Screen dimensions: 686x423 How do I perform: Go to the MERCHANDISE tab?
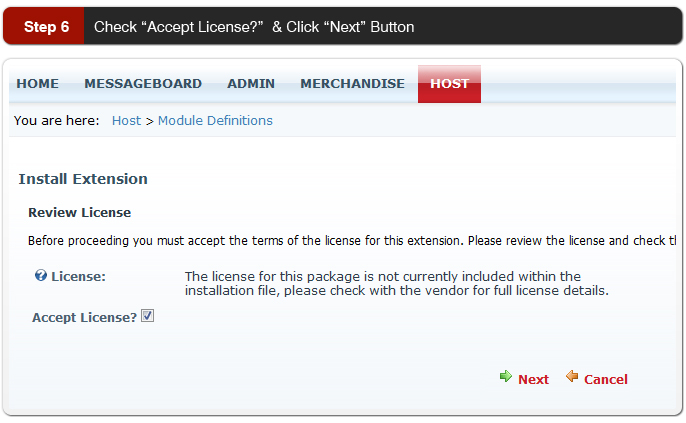tap(353, 84)
